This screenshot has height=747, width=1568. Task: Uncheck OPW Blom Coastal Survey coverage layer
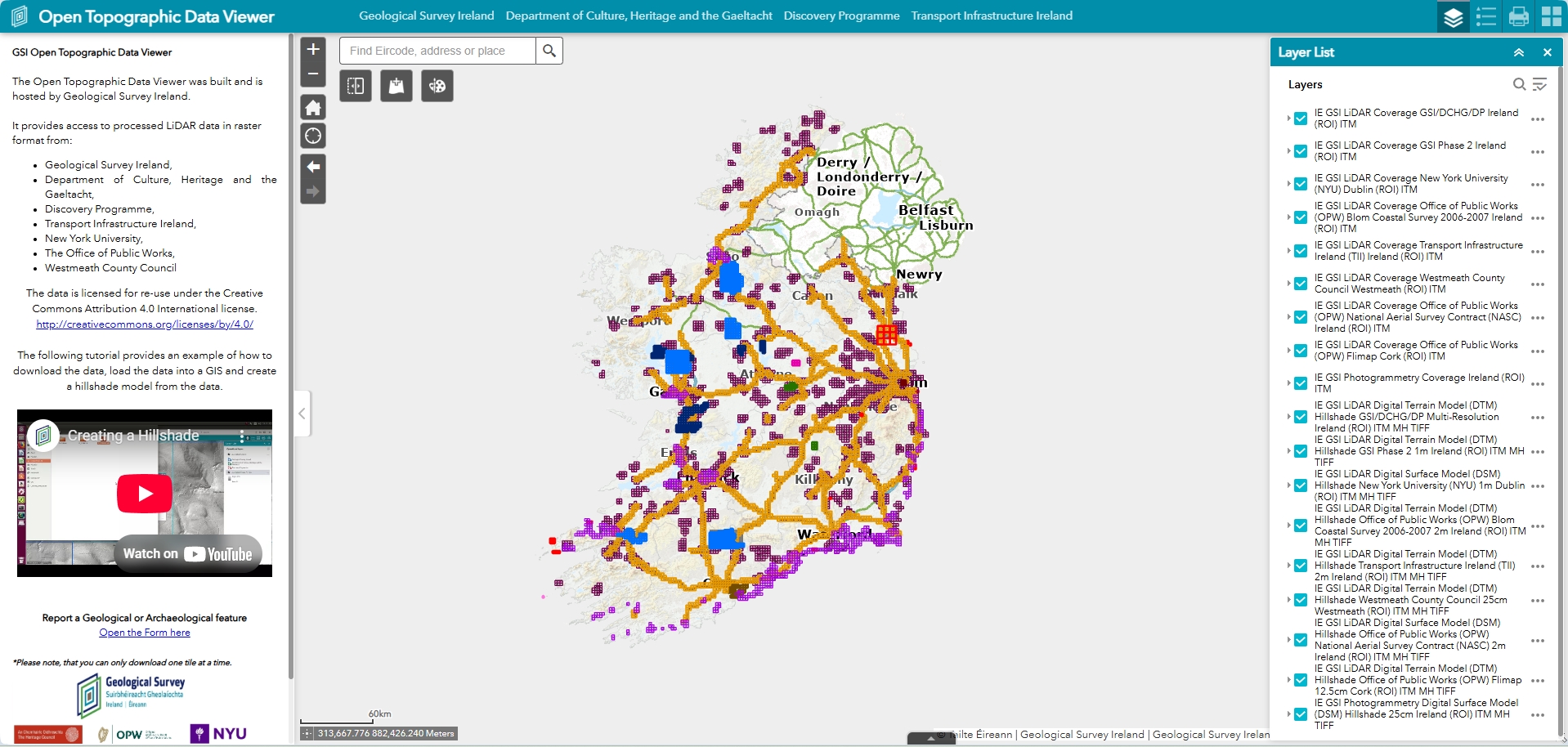(x=1301, y=217)
